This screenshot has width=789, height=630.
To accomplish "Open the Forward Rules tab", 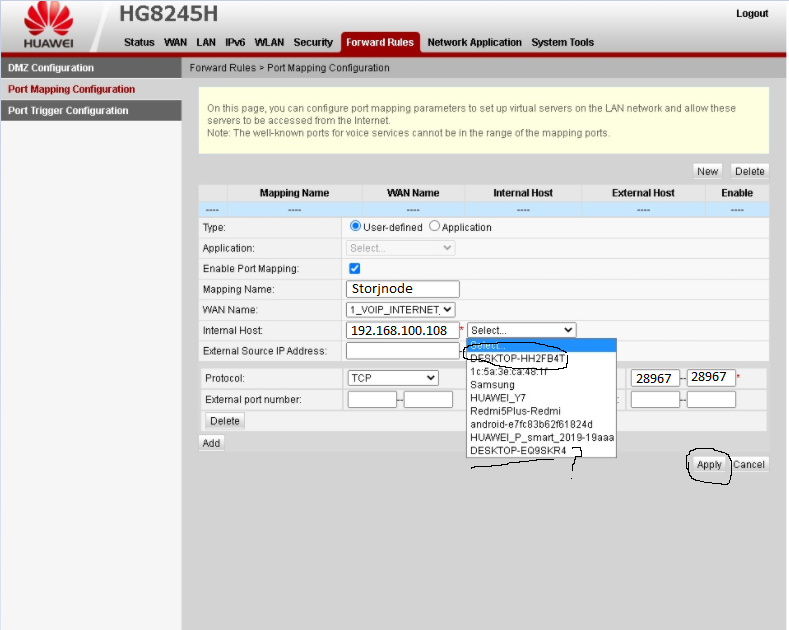I will tap(380, 42).
